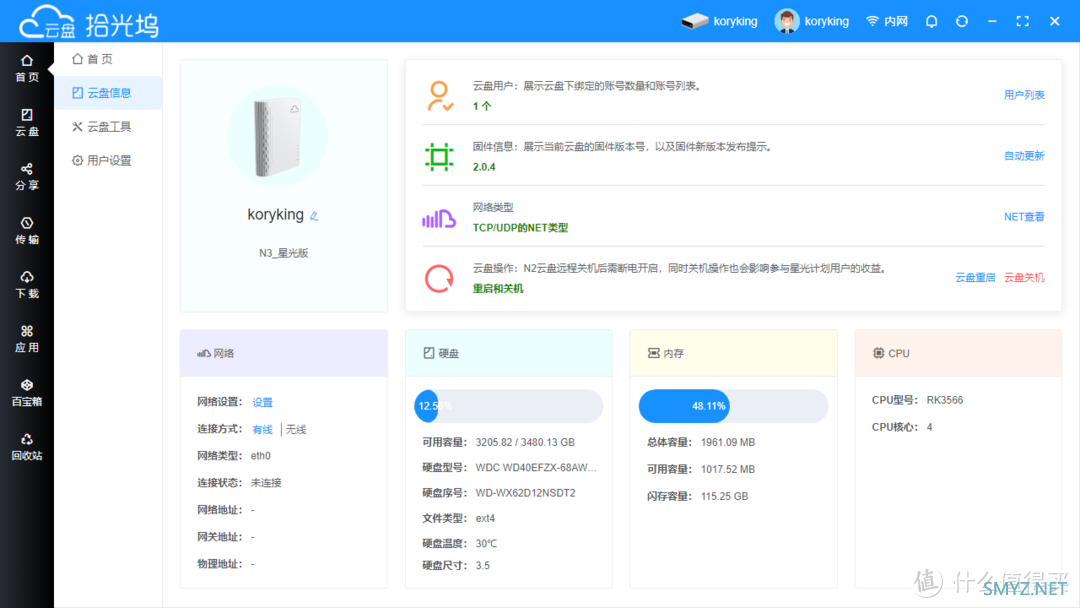Click the 重启和关机 text

497,289
